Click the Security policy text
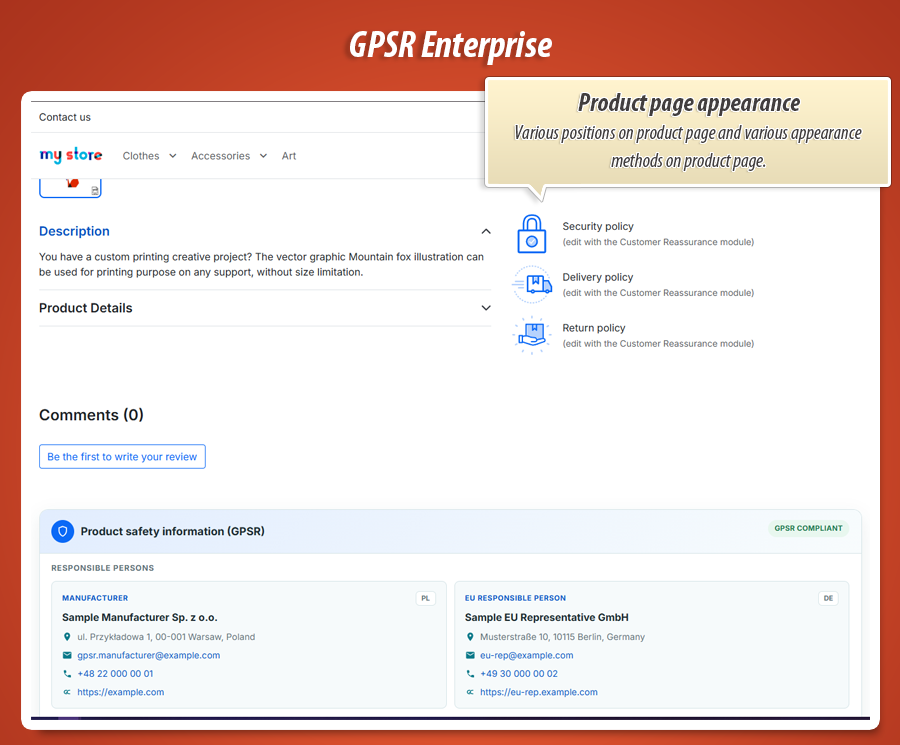Image resolution: width=900 pixels, height=745 pixels. (x=598, y=226)
